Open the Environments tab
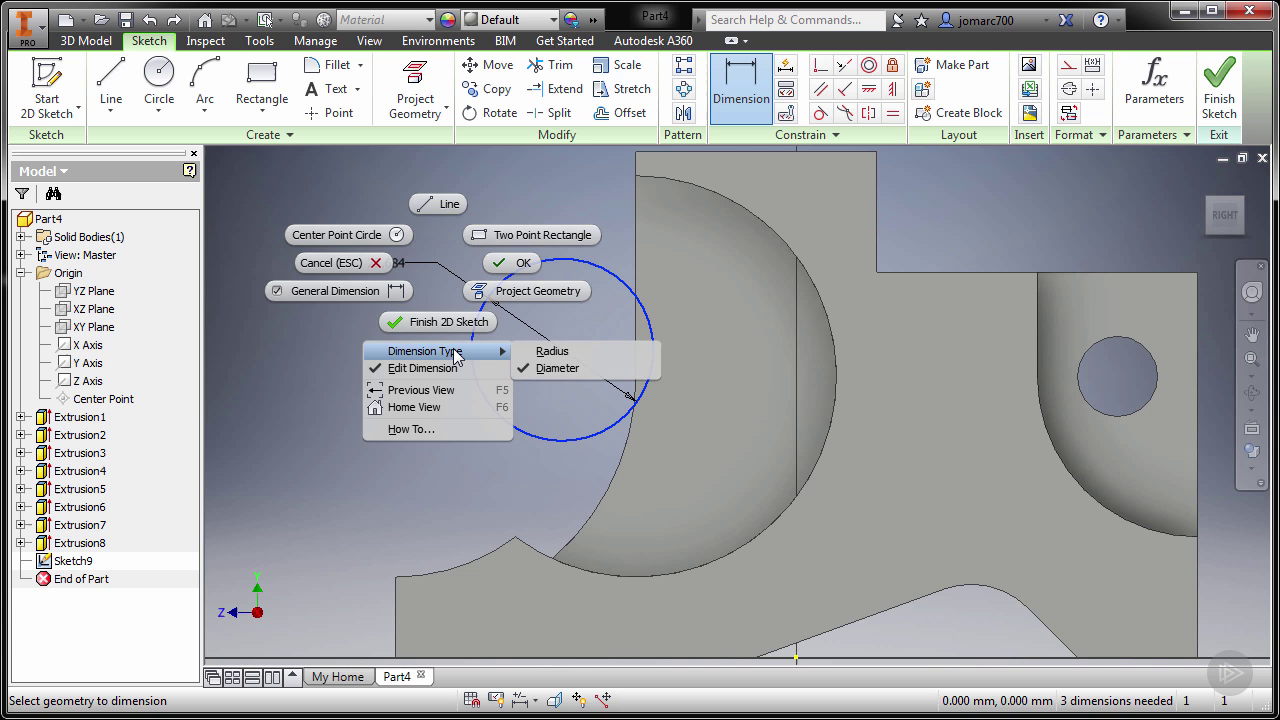 pos(438,41)
